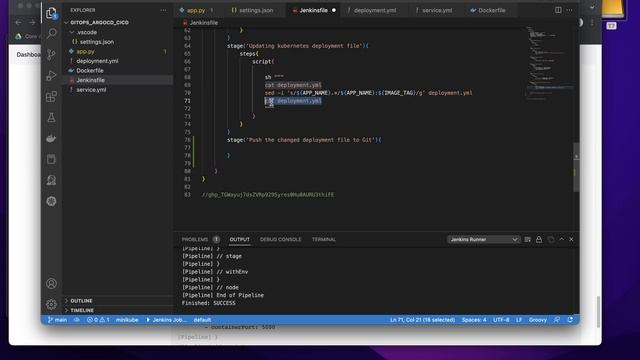Viewport: 640px width, 360px height.
Task: Change indentation via Spaces: 4
Action: point(474,320)
